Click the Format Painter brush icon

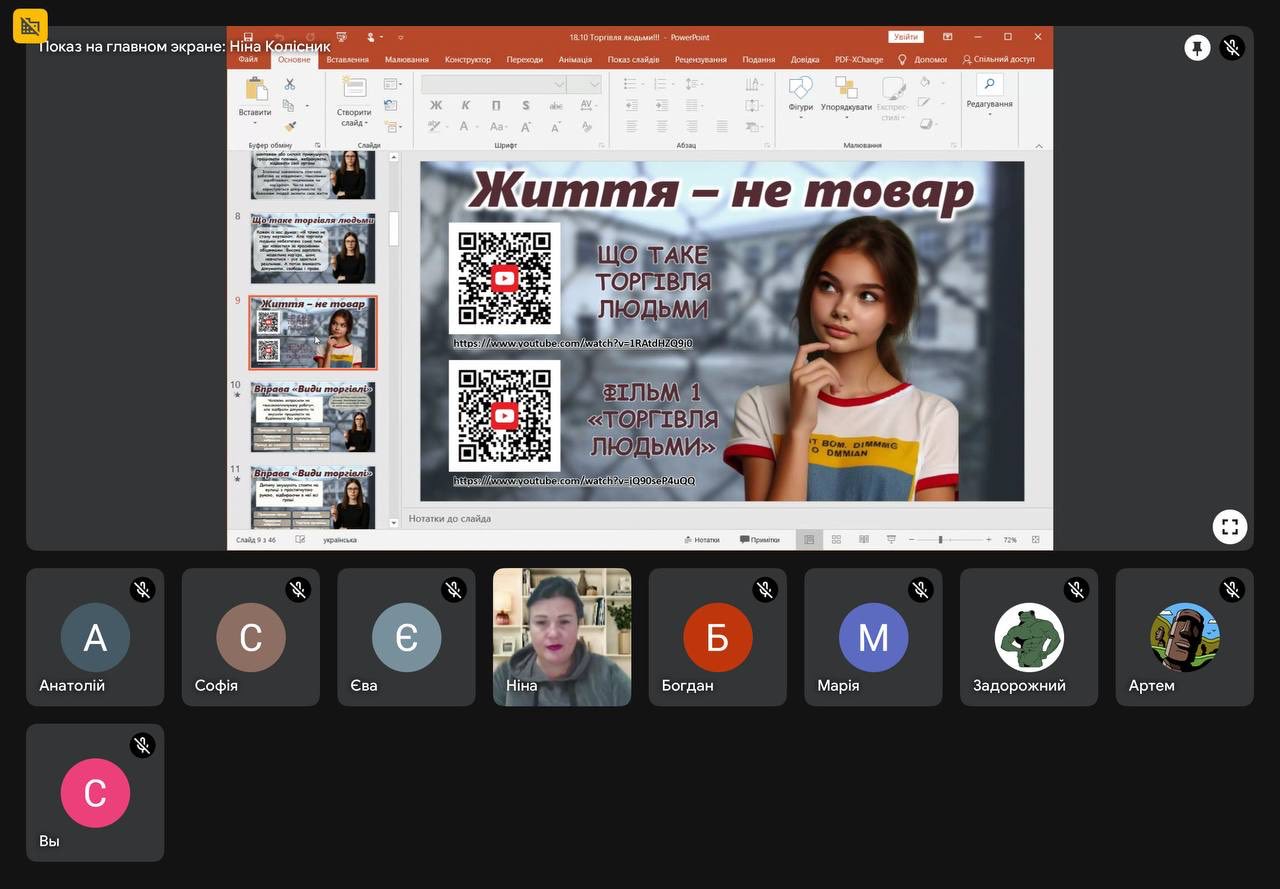coord(289,127)
